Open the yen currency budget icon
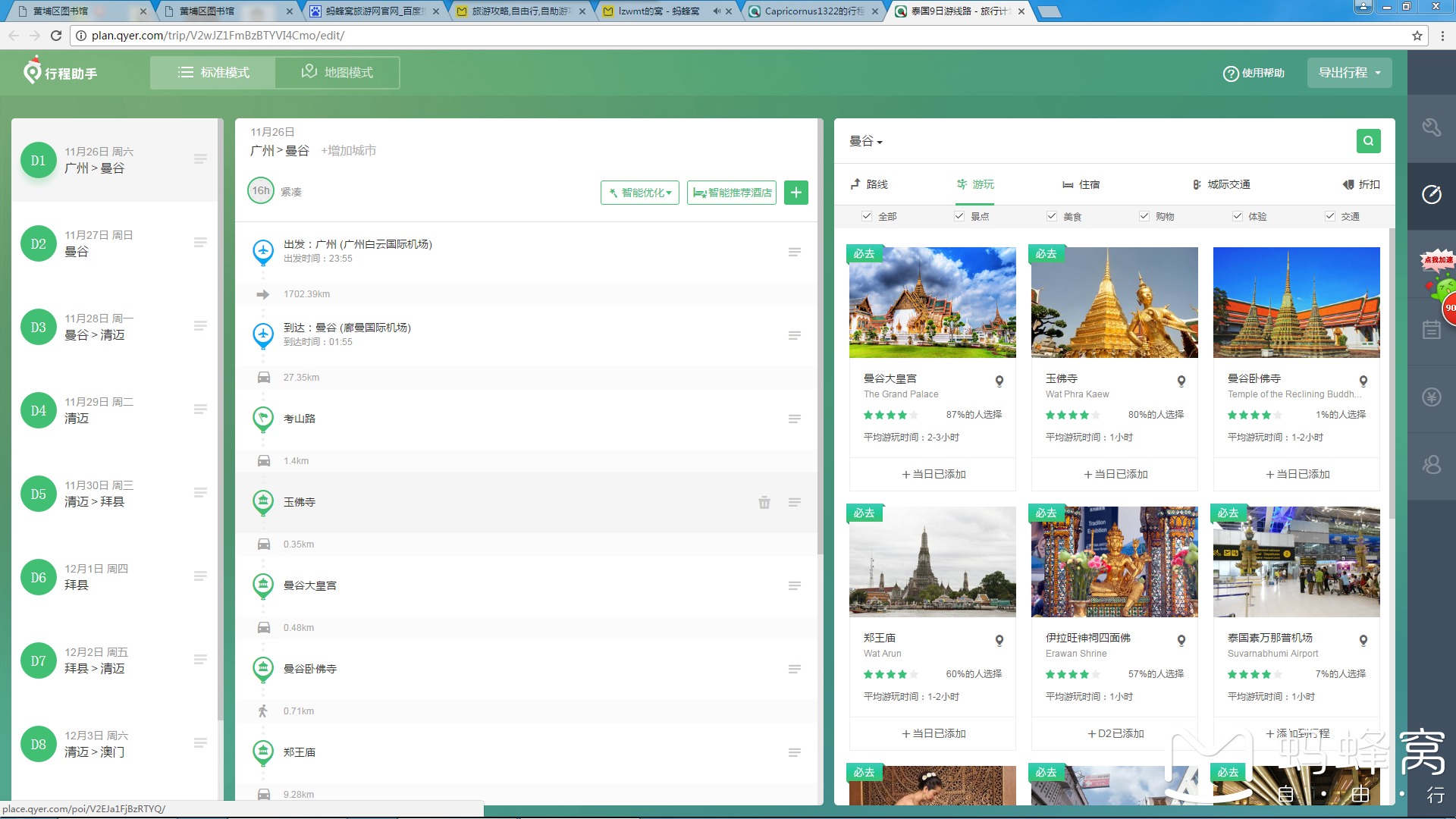Image resolution: width=1456 pixels, height=819 pixels. (1431, 397)
